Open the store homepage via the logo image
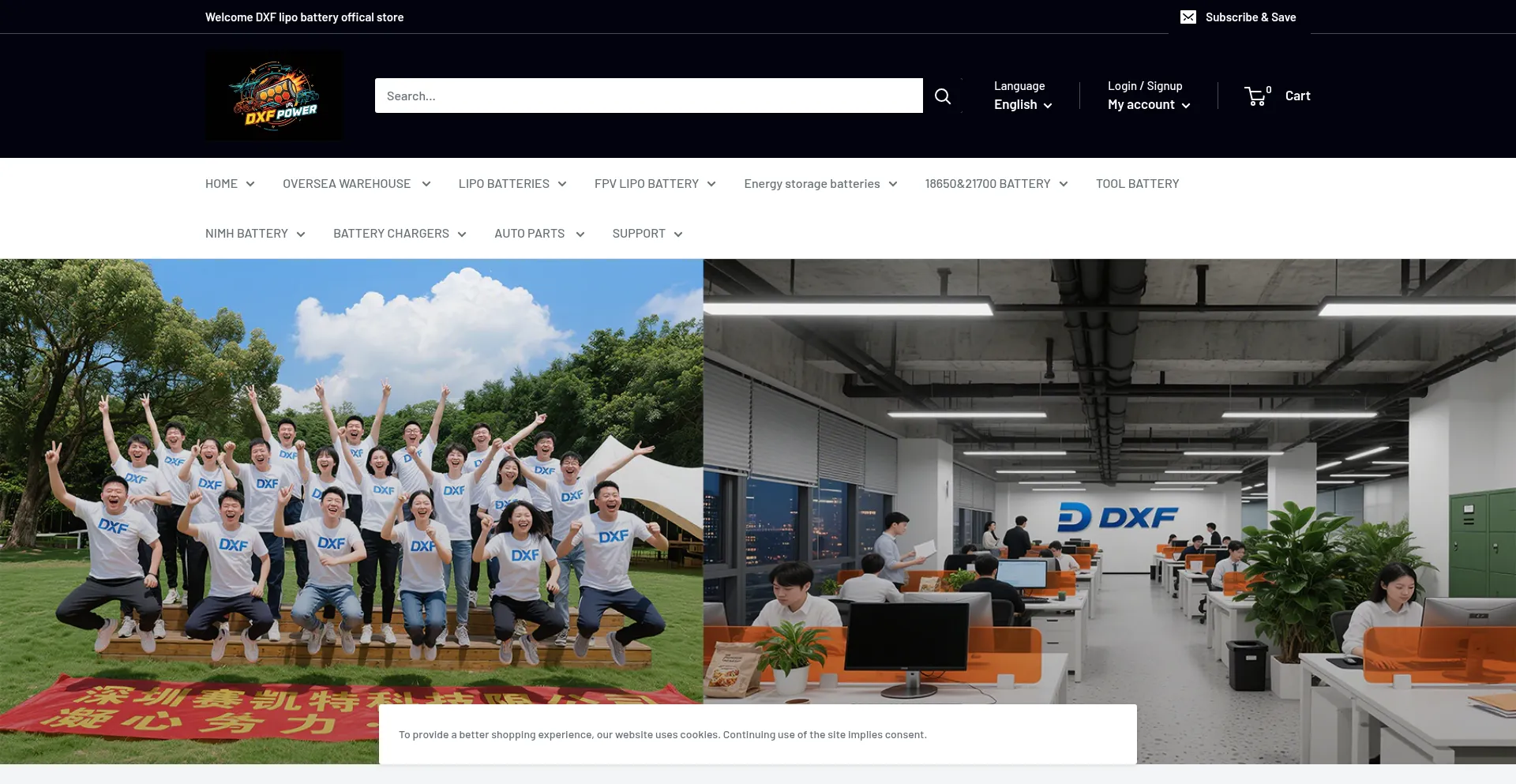The width and height of the screenshot is (1516, 784). coord(274,95)
